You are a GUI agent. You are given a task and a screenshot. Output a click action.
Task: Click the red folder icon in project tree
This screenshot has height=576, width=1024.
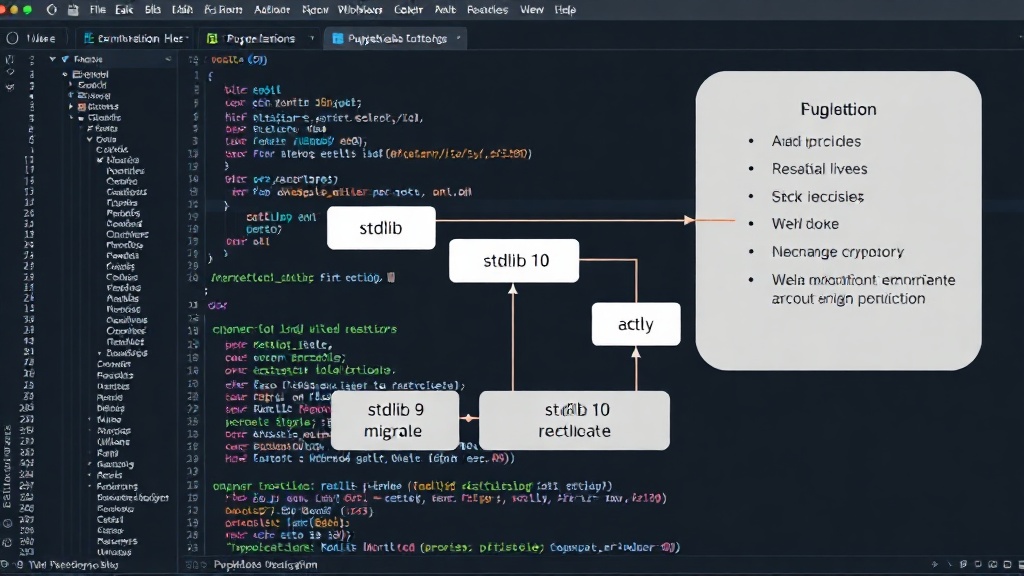(x=82, y=106)
